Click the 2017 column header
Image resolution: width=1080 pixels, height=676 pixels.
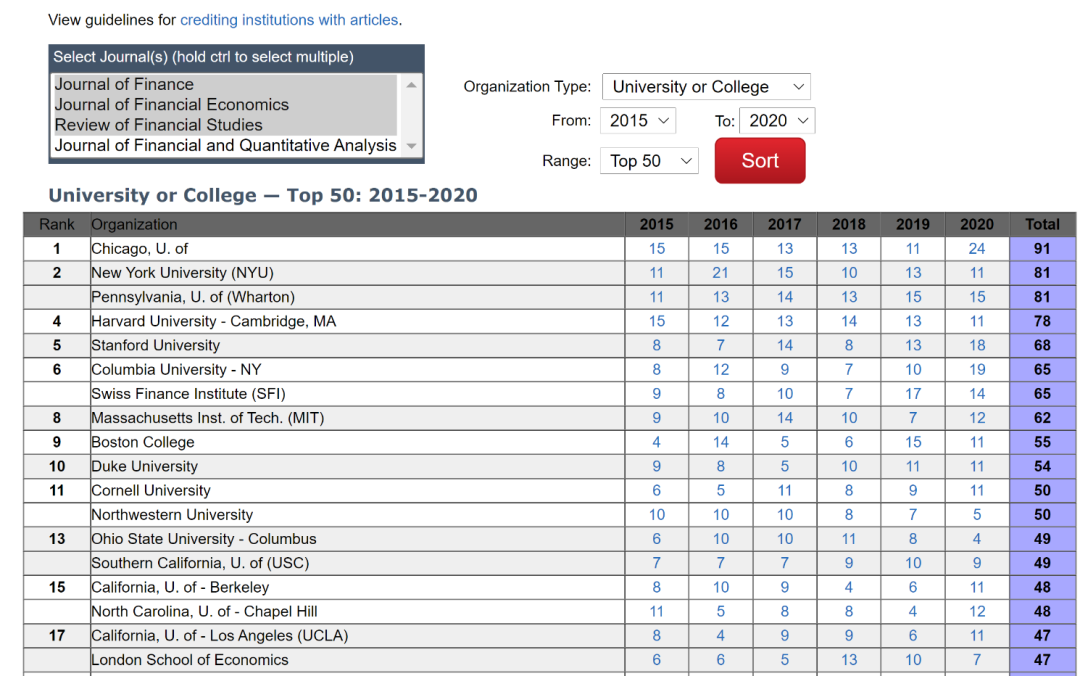(x=785, y=225)
